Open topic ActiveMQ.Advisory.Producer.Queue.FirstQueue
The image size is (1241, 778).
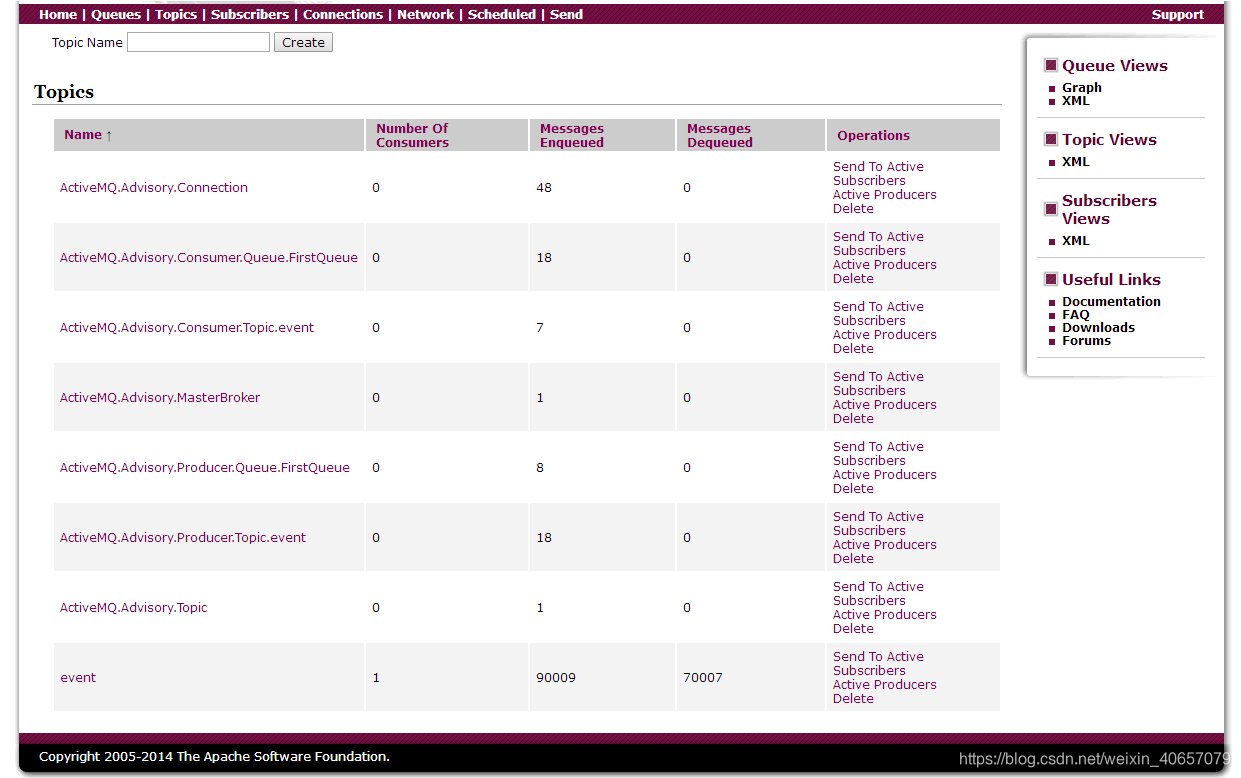click(x=205, y=467)
